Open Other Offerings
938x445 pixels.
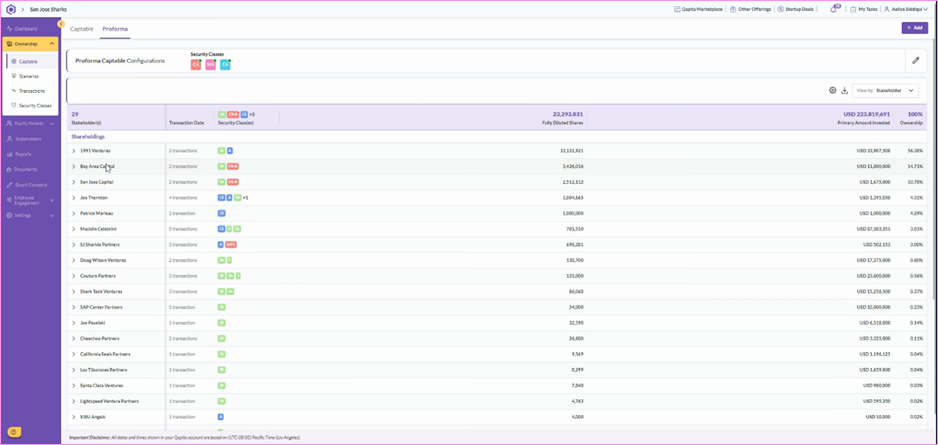point(750,10)
